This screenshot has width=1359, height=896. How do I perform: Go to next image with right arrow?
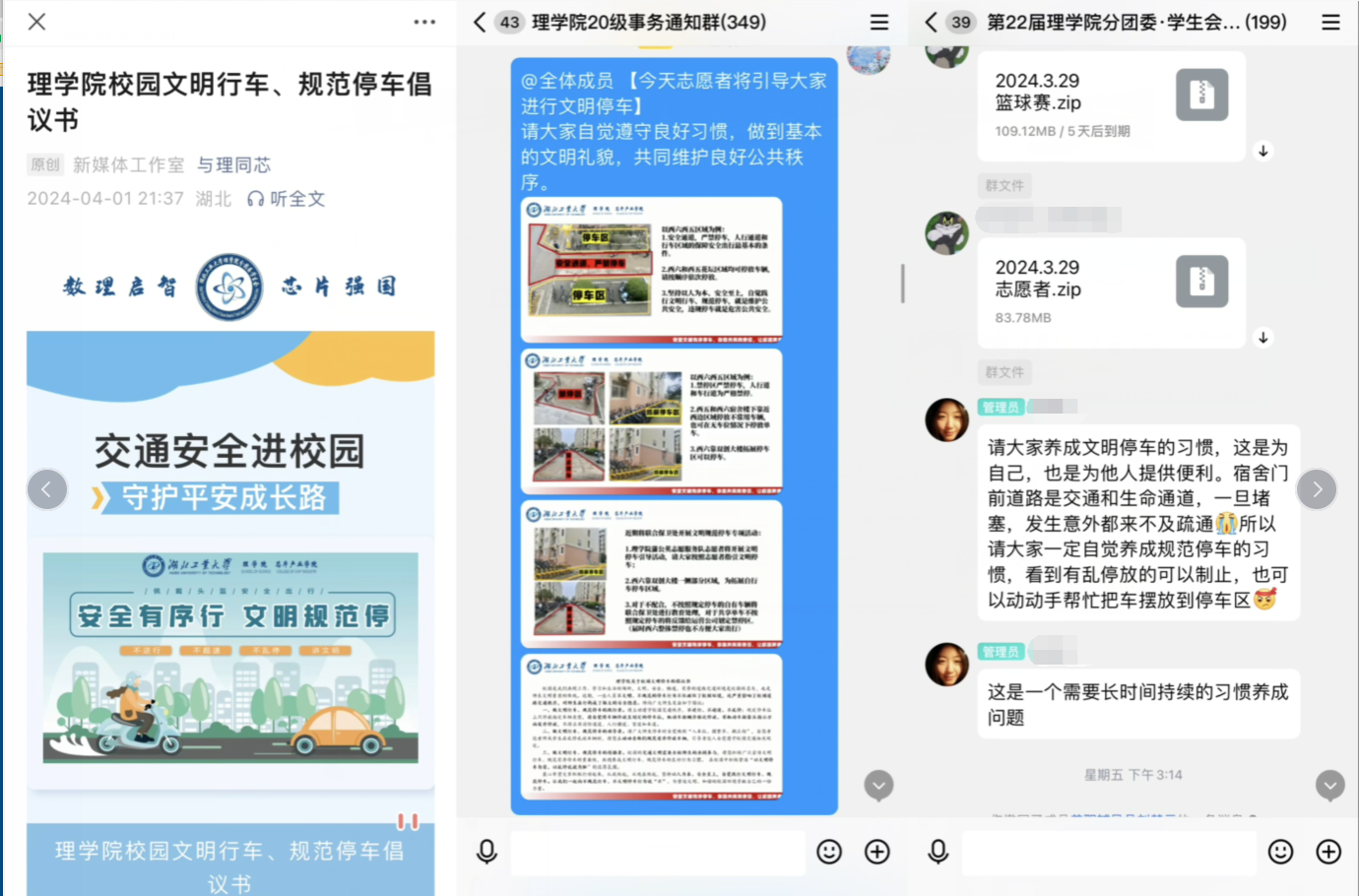1317,489
